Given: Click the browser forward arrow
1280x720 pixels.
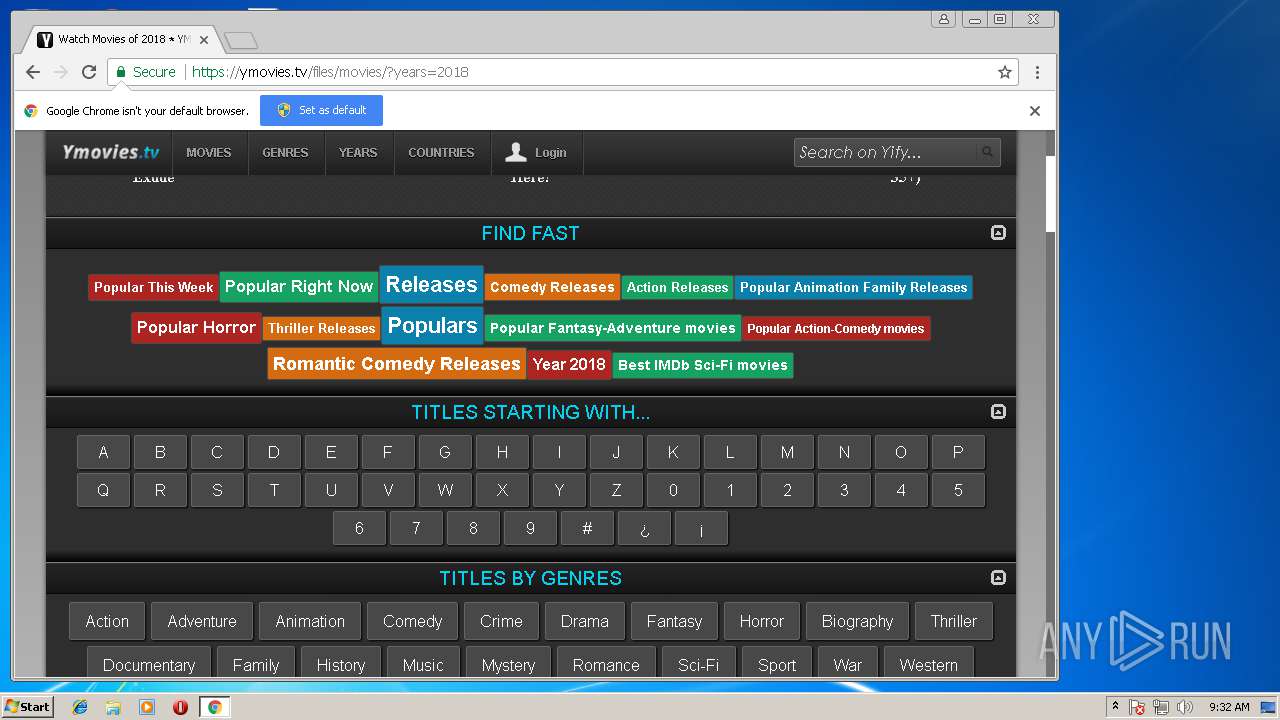Looking at the screenshot, I should [x=61, y=72].
